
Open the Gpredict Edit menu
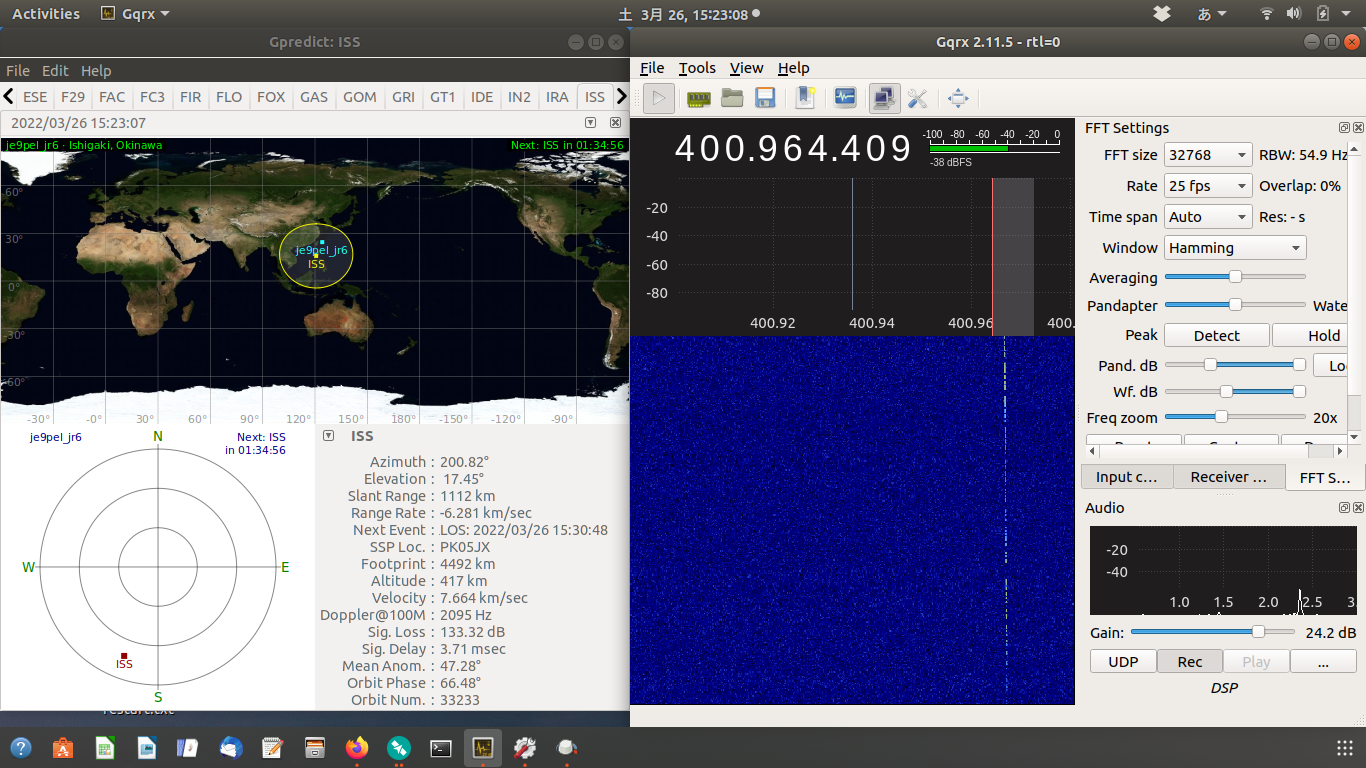pos(55,71)
